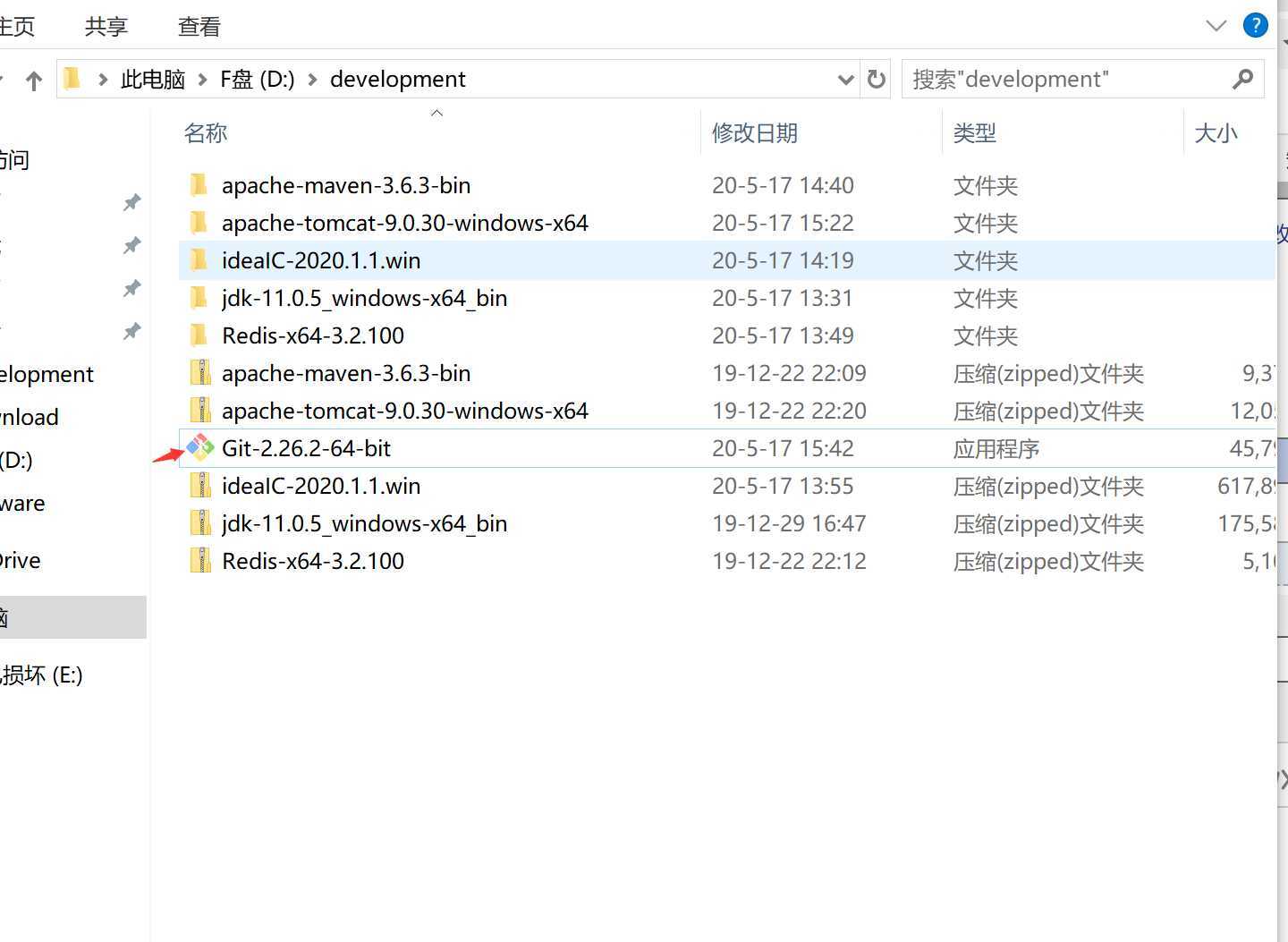Sort by 类型 column header
This screenshot has height=942, width=1288.
tap(974, 133)
